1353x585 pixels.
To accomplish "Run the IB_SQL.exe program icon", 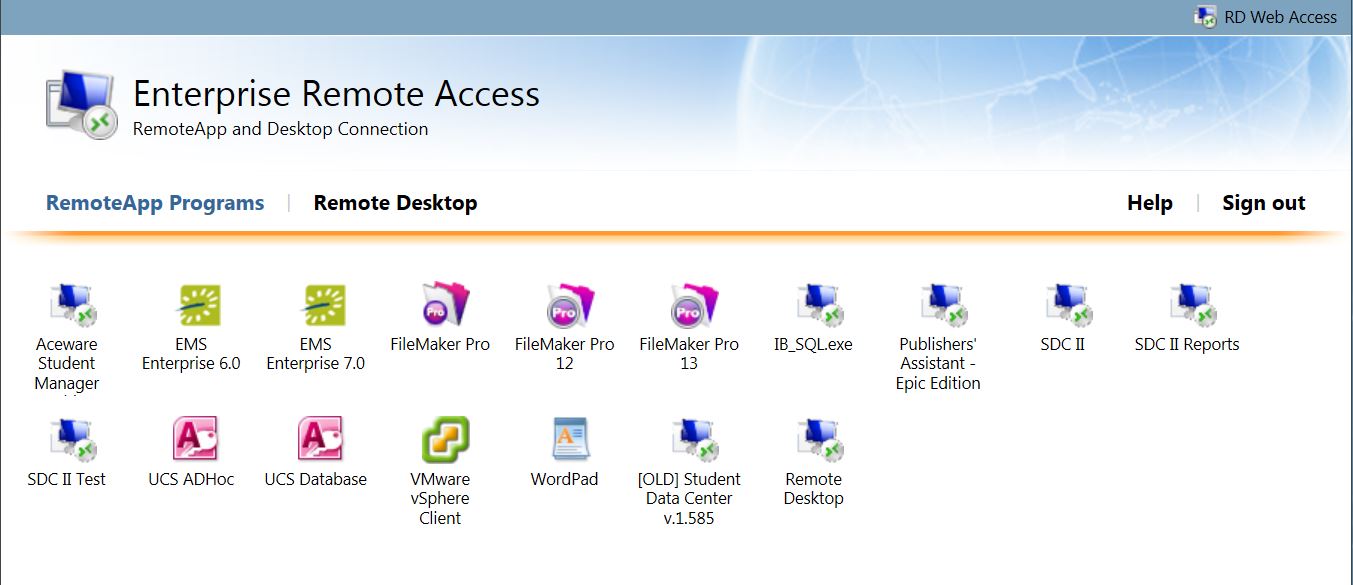I will coord(819,305).
